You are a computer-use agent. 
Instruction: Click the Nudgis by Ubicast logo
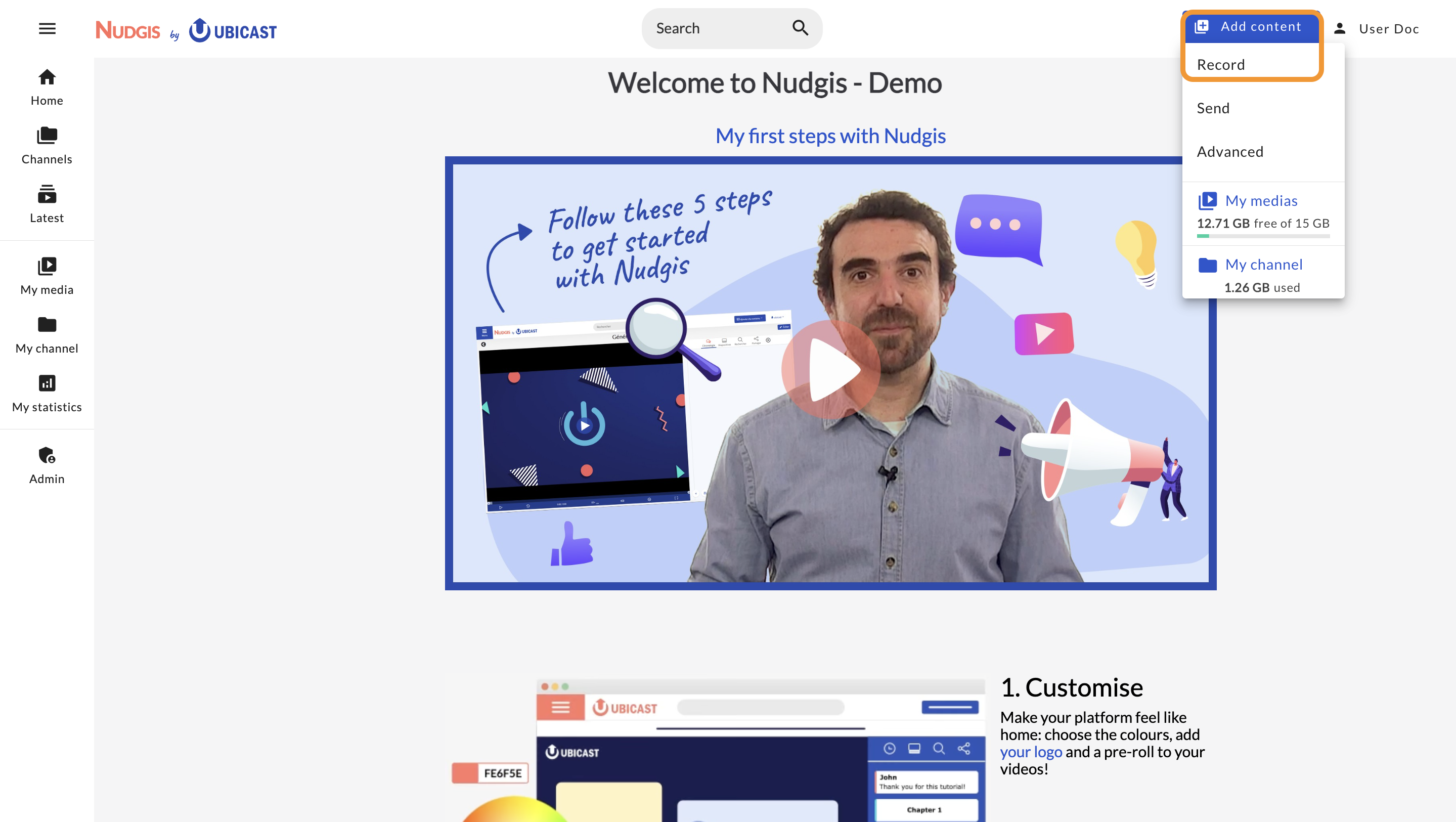click(186, 30)
